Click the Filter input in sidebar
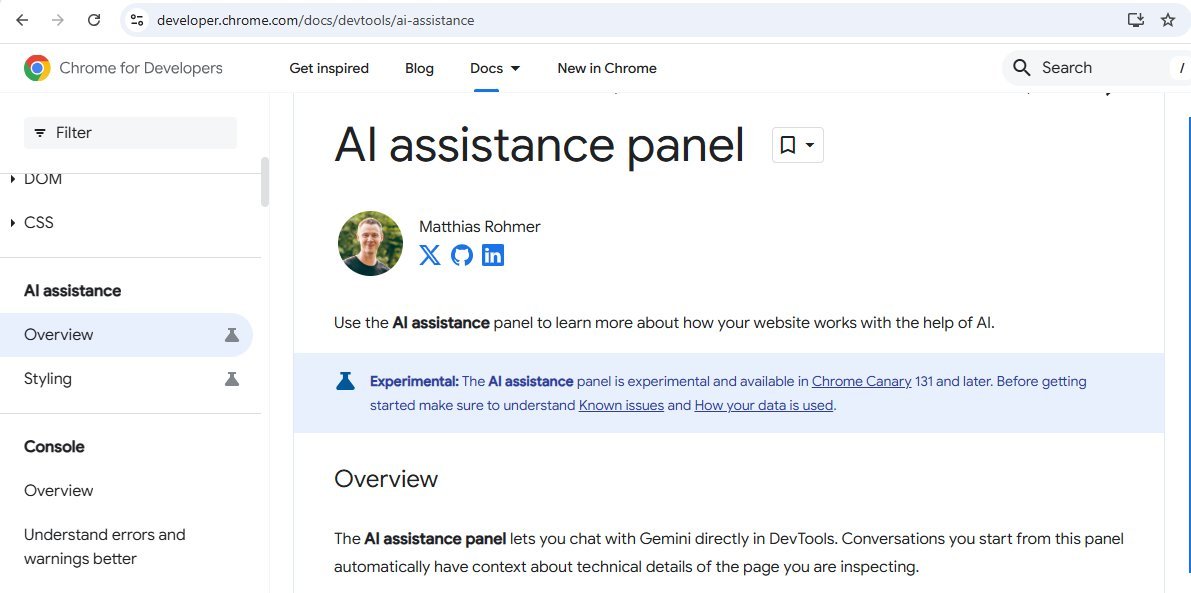This screenshot has height=593, width=1191. (x=130, y=133)
